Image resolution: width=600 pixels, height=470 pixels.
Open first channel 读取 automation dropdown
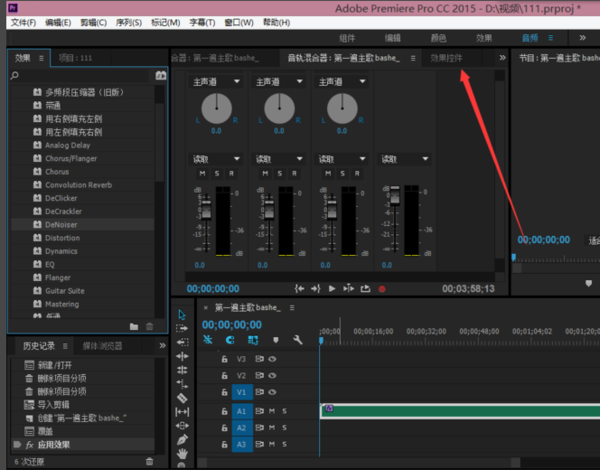[215, 159]
